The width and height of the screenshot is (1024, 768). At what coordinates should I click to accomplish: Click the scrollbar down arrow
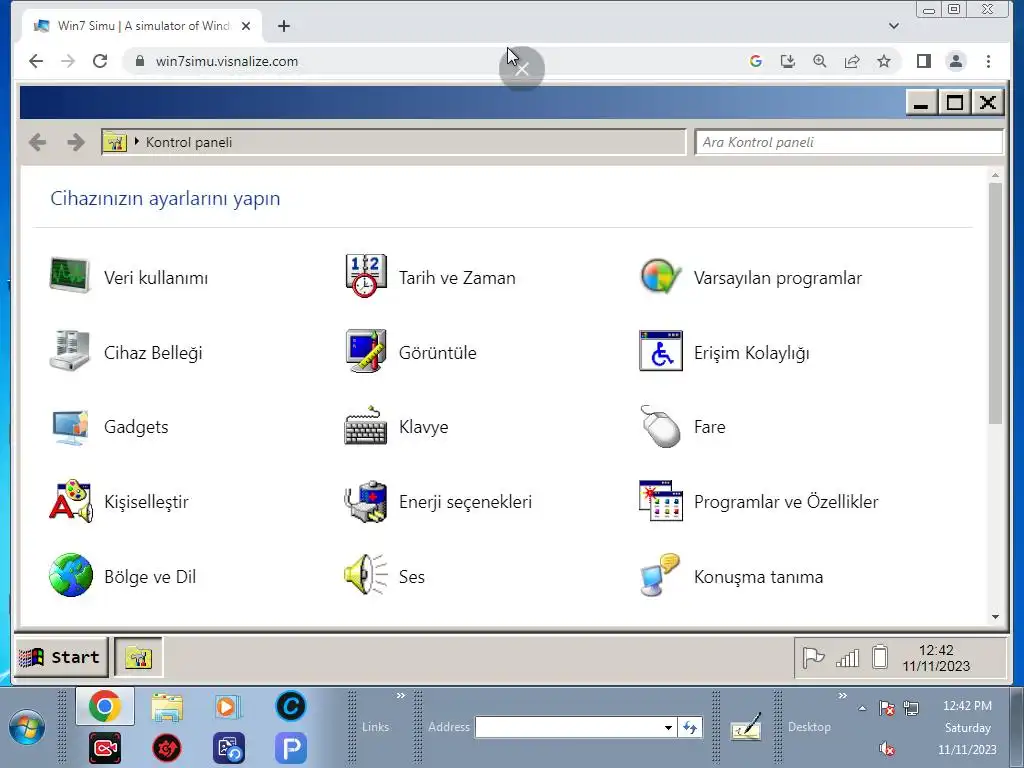point(995,616)
